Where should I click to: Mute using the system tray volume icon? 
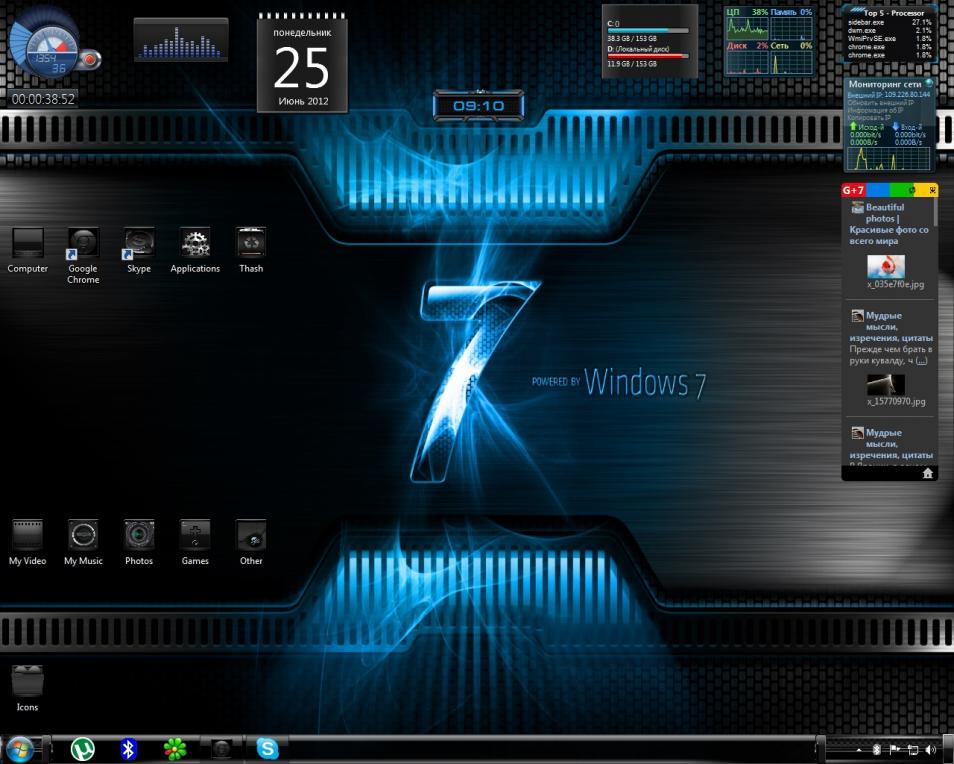931,749
